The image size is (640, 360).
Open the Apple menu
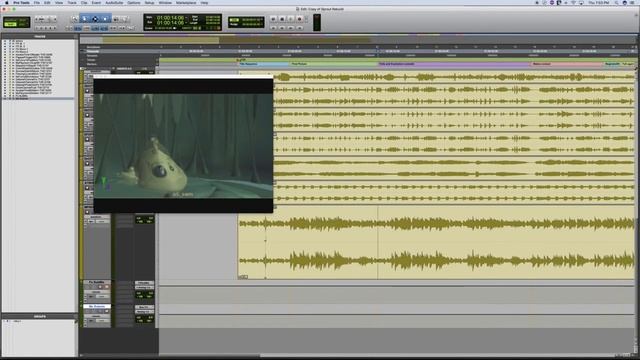(7, 2)
